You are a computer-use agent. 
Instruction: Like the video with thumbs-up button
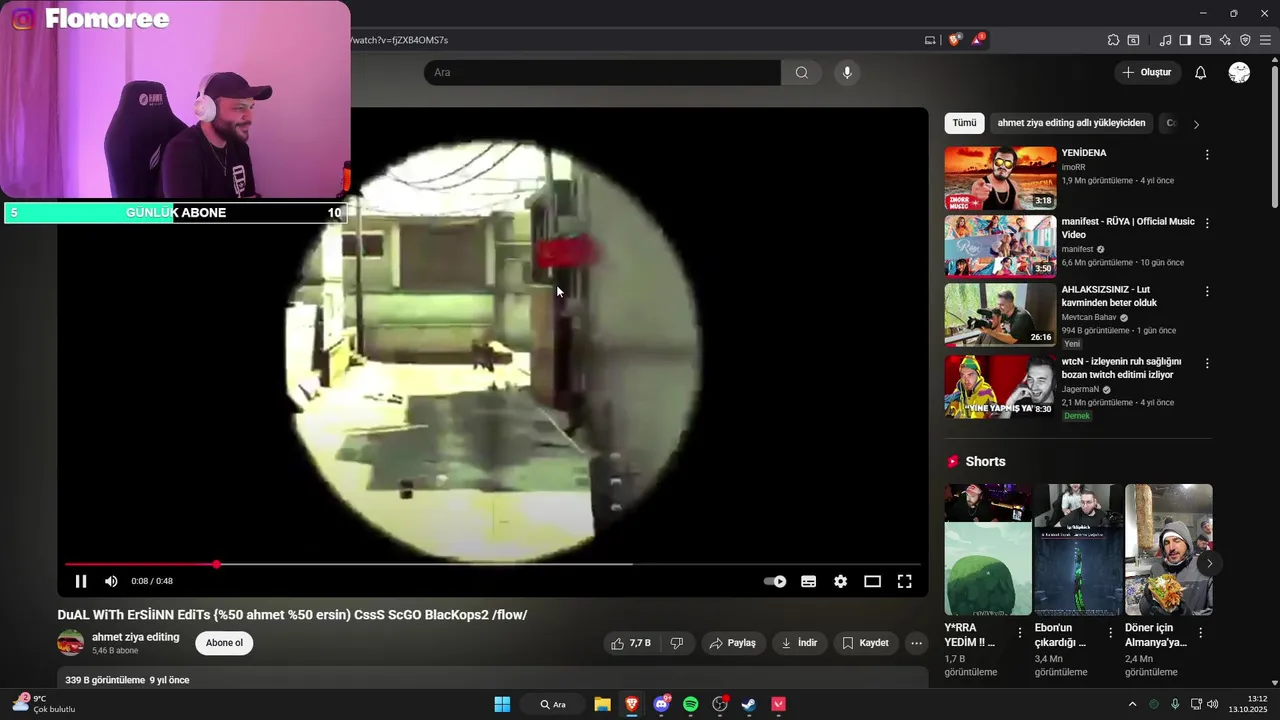(x=631, y=643)
